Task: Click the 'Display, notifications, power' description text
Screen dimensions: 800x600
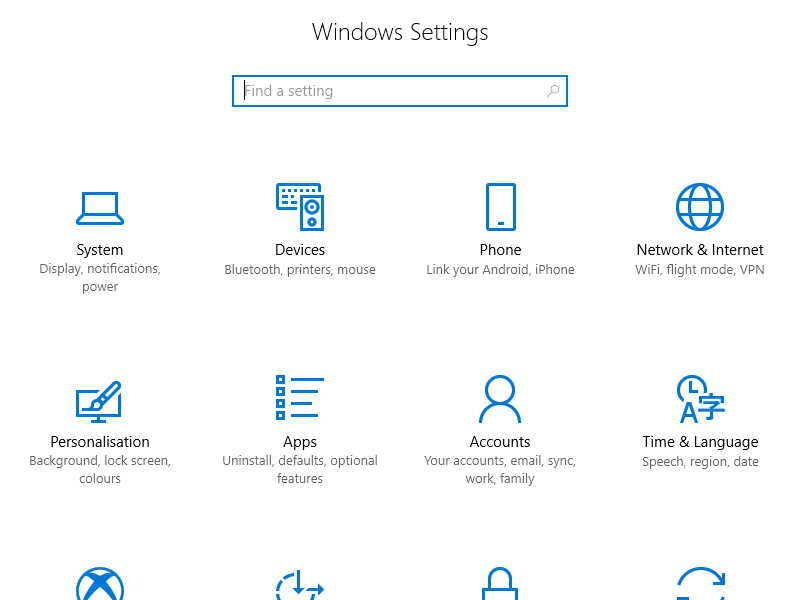Action: tap(100, 278)
